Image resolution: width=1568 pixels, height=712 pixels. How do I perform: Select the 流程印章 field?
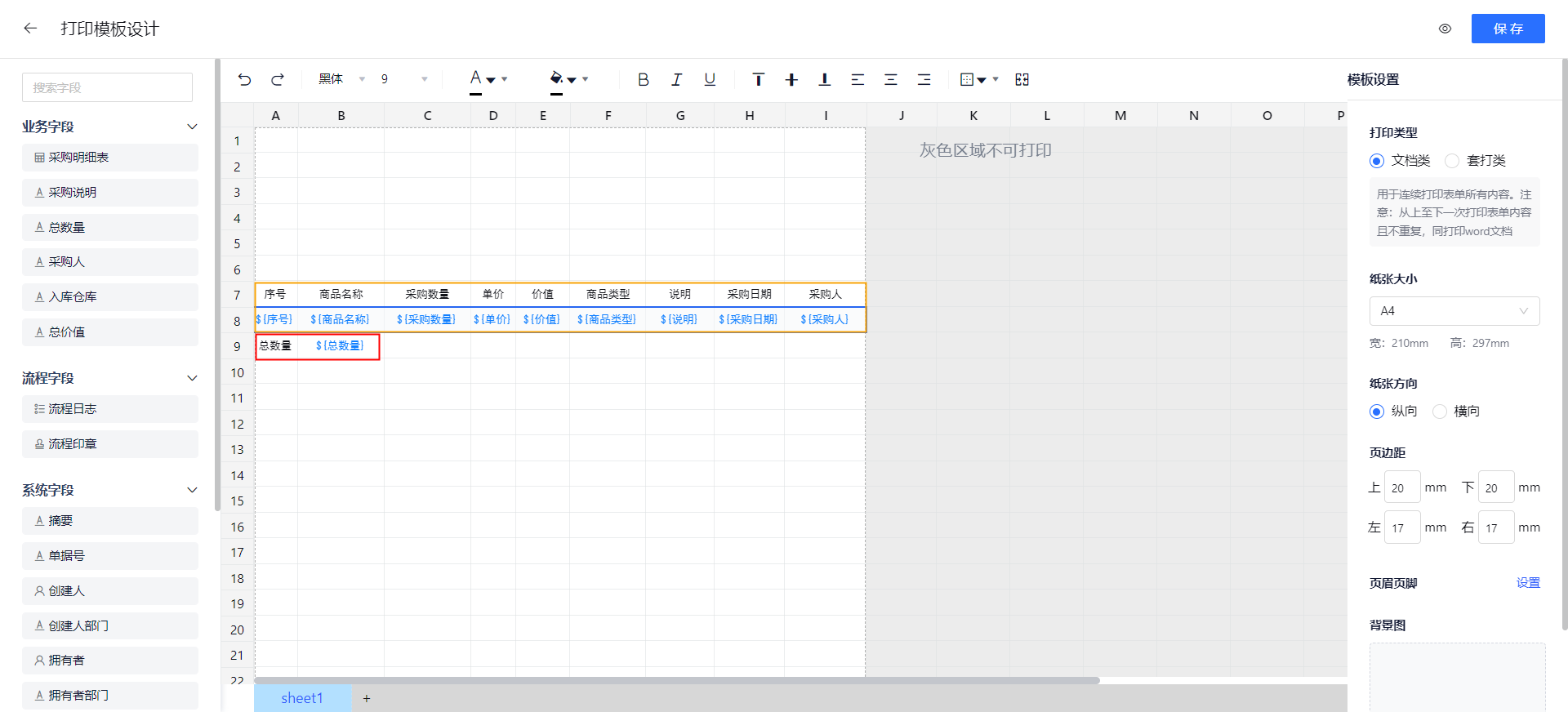coord(110,444)
